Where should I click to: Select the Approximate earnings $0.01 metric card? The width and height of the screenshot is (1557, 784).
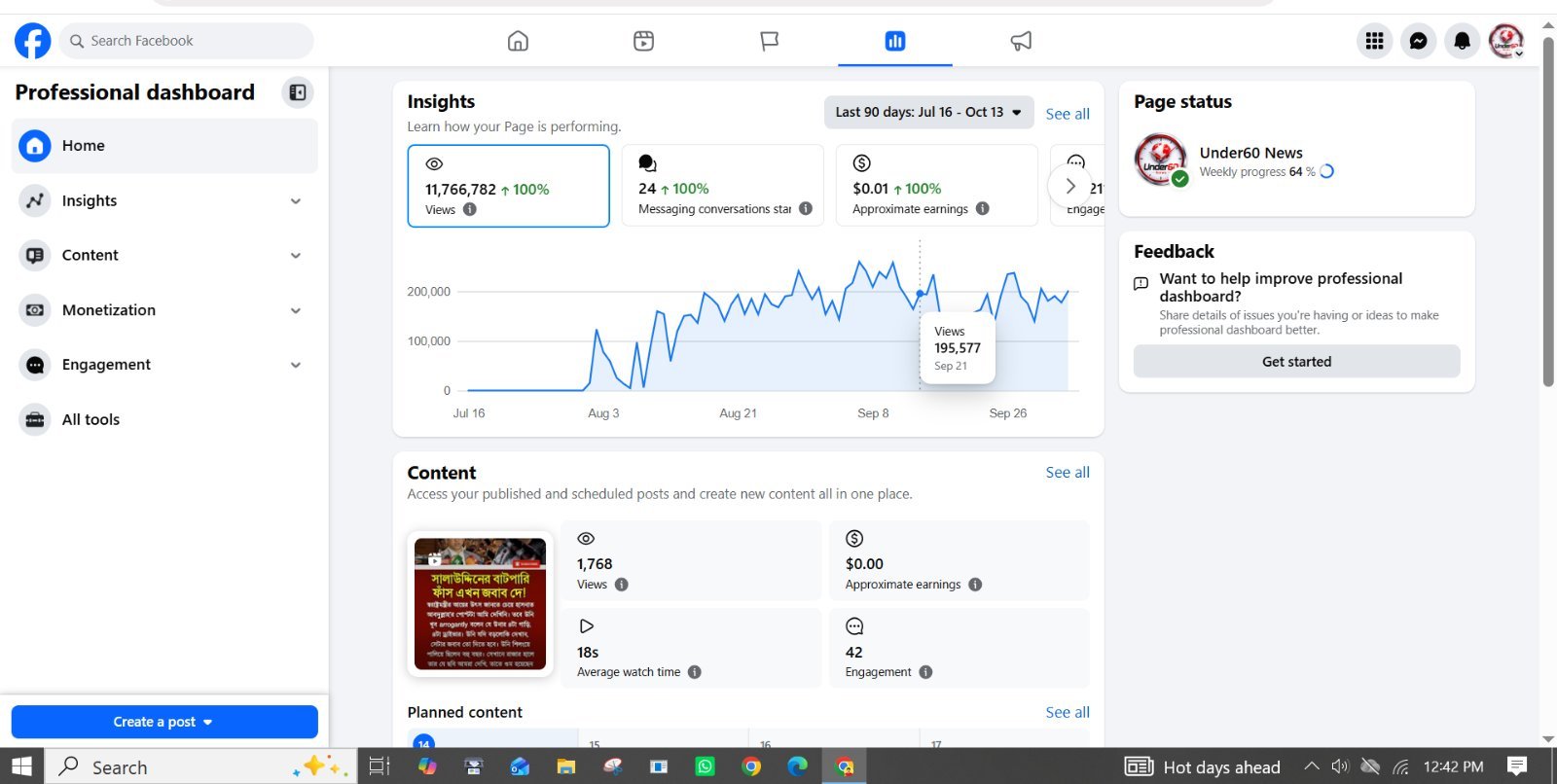(x=937, y=186)
